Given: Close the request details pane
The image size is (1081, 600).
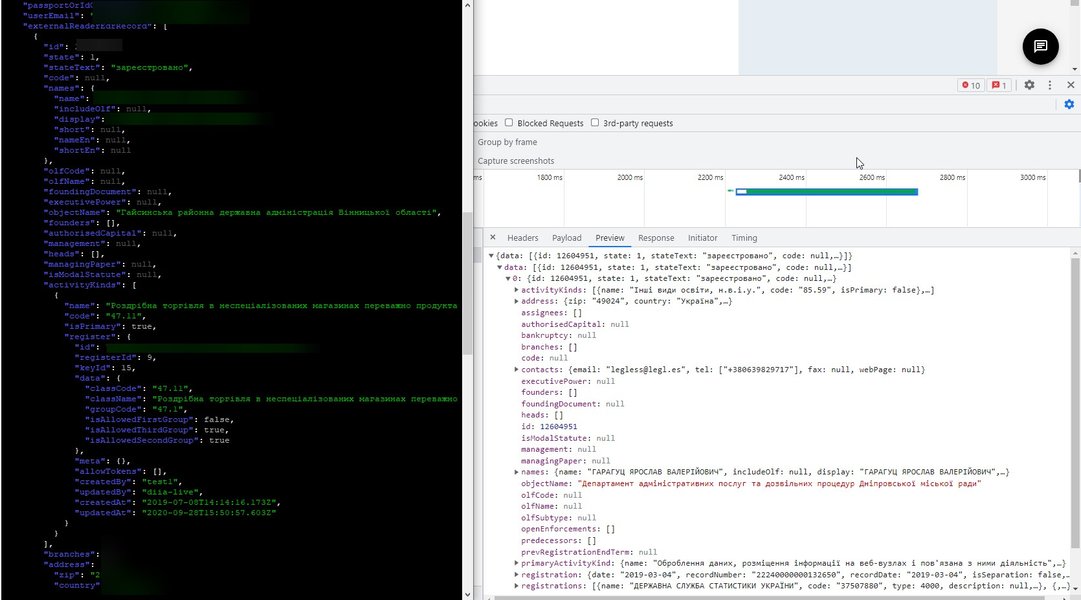Looking at the screenshot, I should tap(492, 238).
